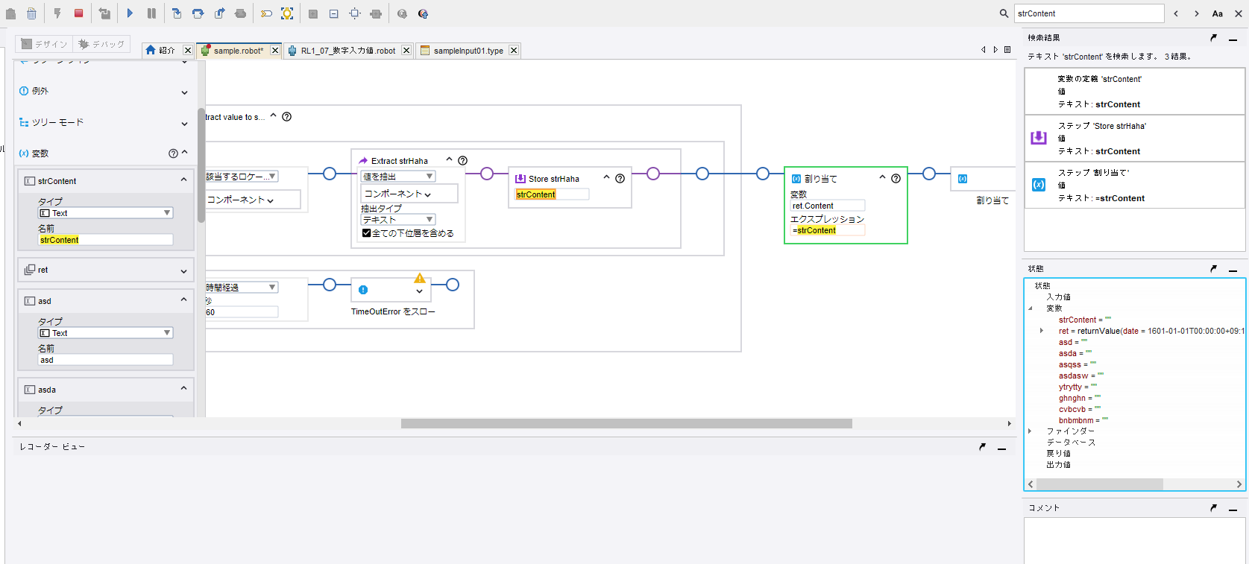Toggle Aa match case option
The width and height of the screenshot is (1249, 564).
(x=1217, y=14)
